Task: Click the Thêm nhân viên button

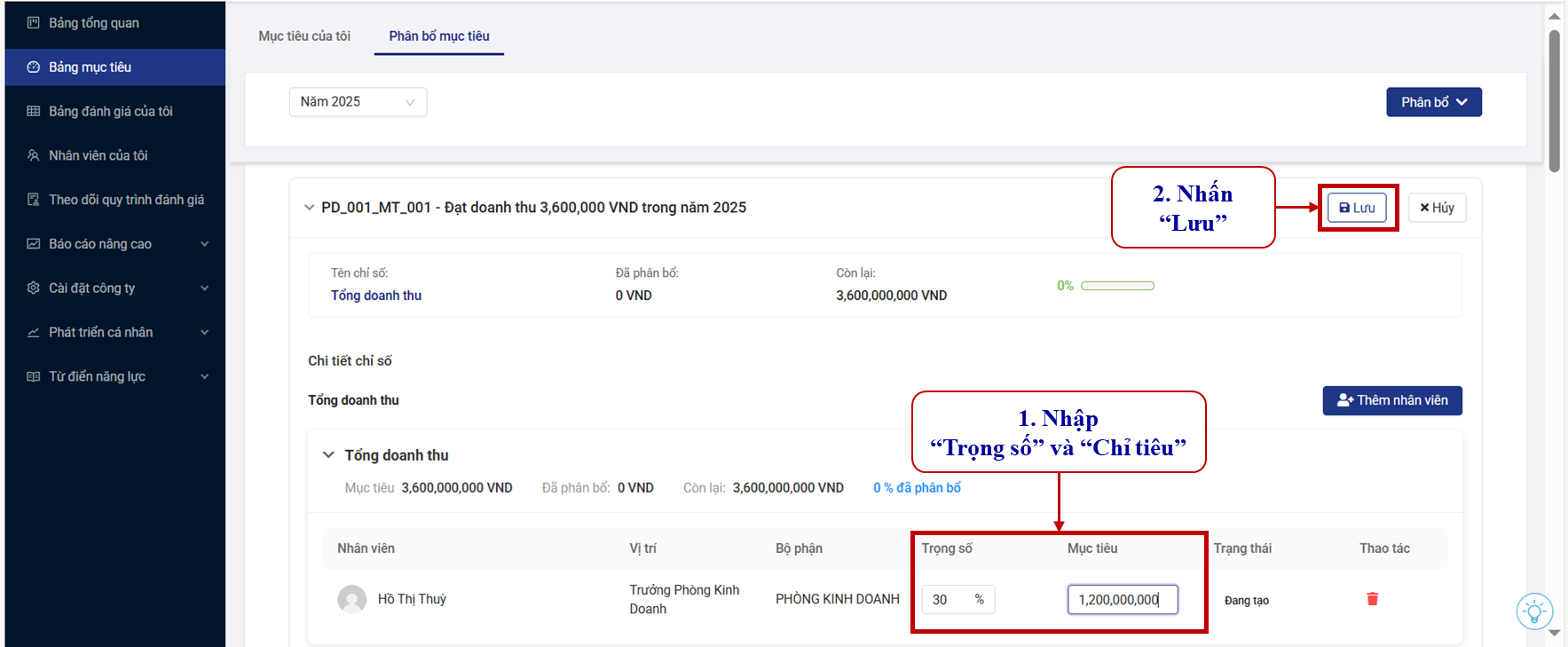Action: click(x=1391, y=400)
